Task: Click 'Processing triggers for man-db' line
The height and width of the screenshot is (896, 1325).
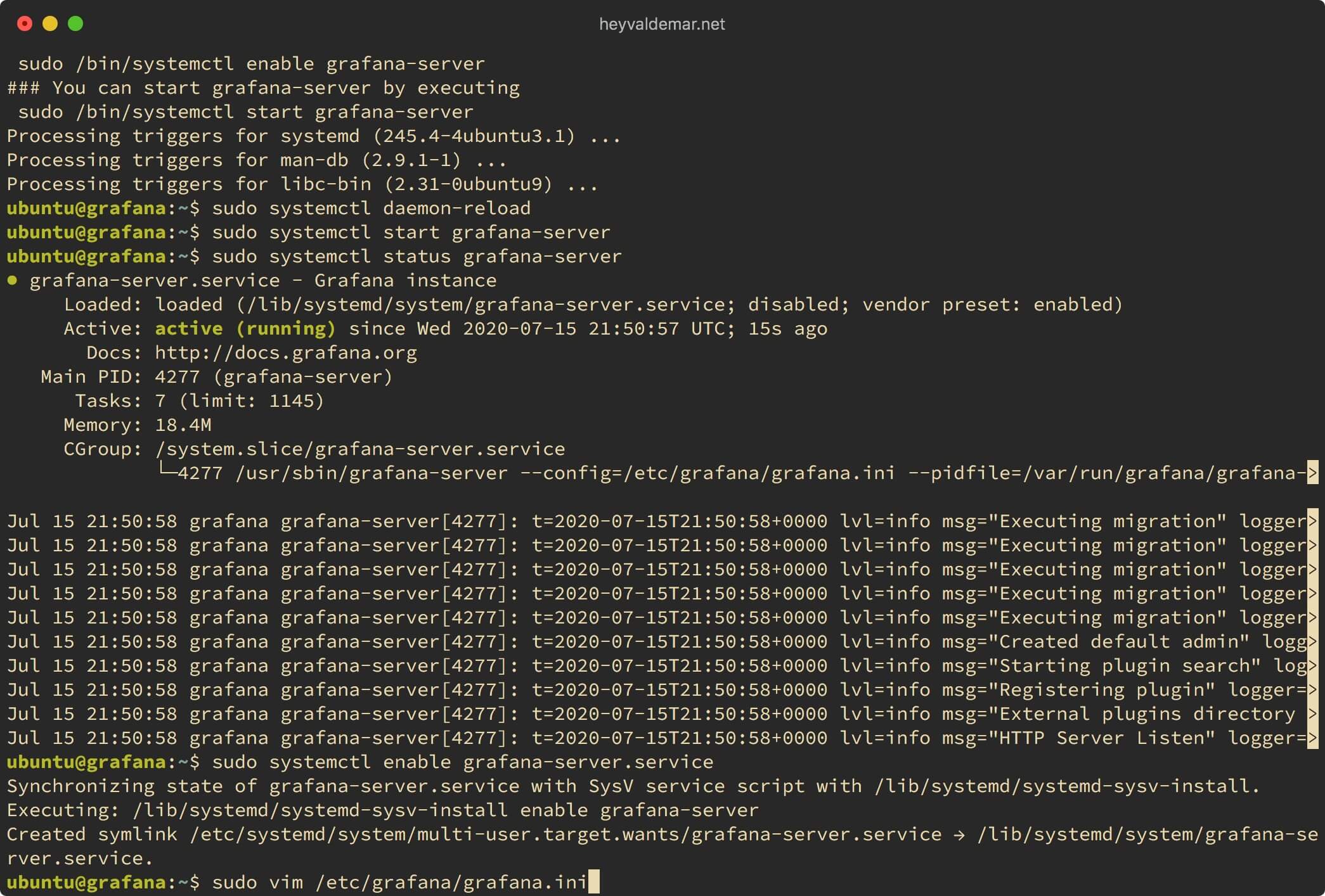Action: [257, 160]
